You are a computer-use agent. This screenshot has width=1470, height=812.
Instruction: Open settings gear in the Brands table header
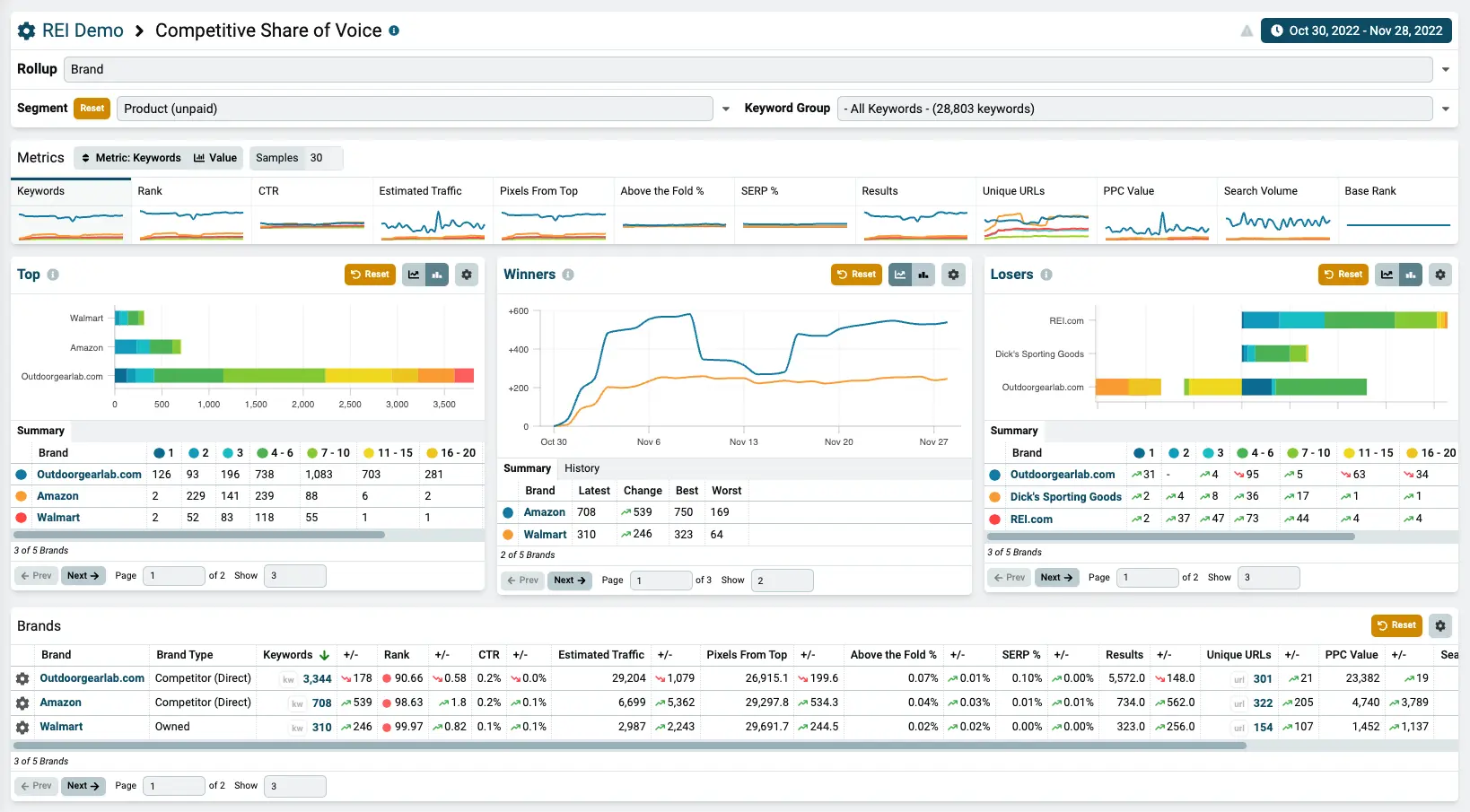coord(1440,625)
